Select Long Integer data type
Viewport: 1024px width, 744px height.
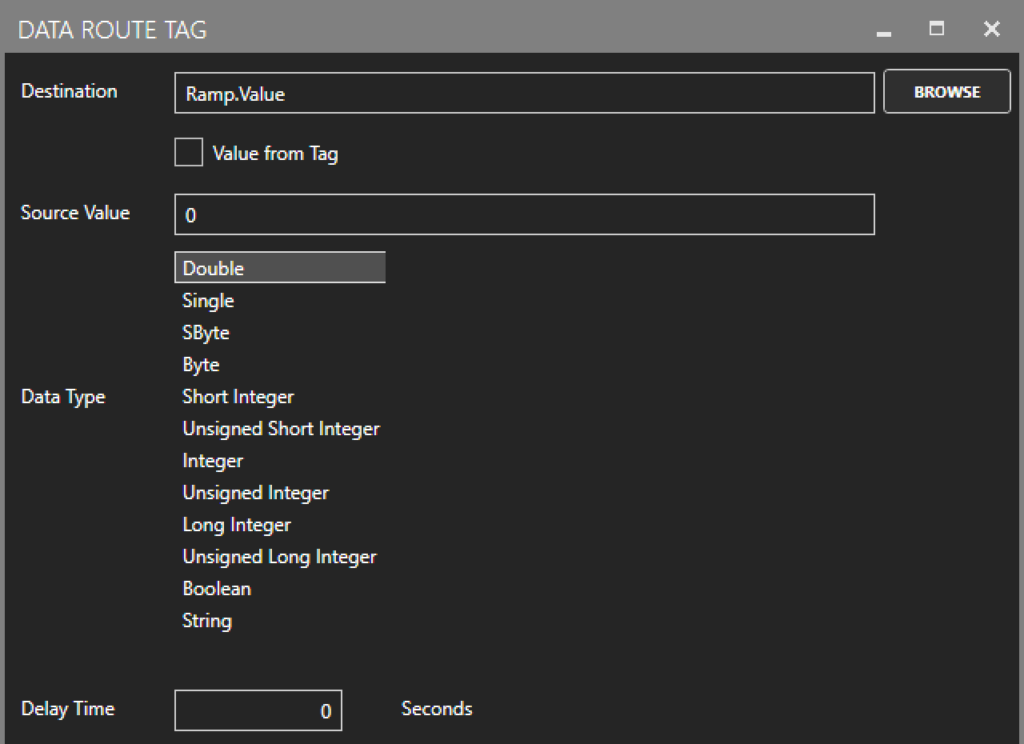(x=237, y=525)
